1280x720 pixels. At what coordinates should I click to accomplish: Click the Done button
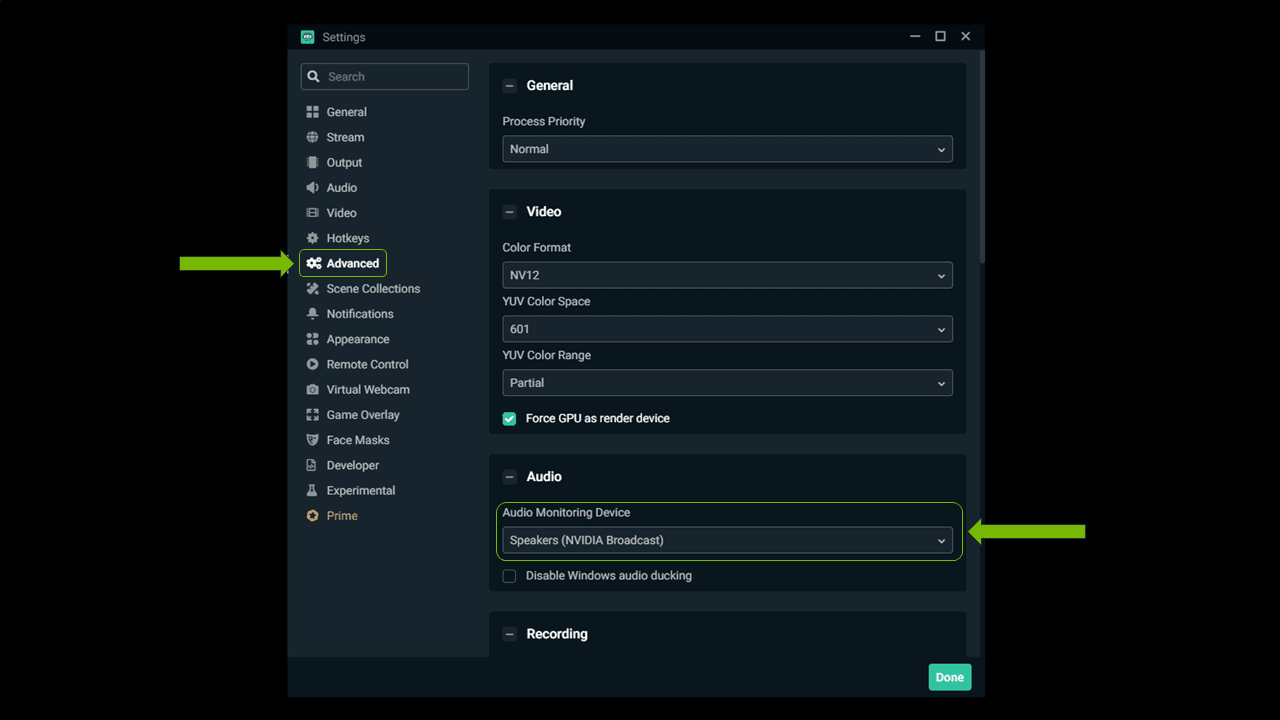click(x=949, y=677)
